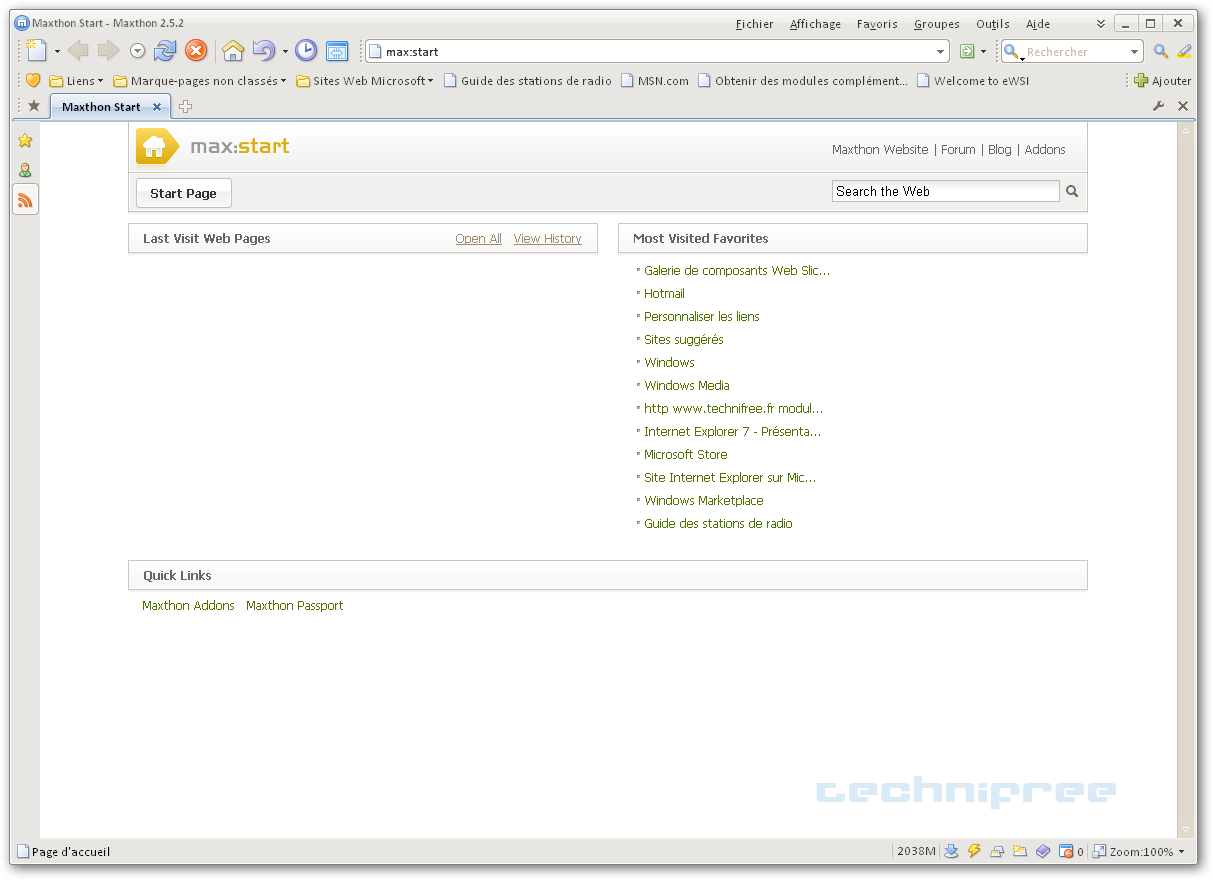
Task: Open the Windows Marketplace favorite link
Action: pyautogui.click(x=703, y=501)
